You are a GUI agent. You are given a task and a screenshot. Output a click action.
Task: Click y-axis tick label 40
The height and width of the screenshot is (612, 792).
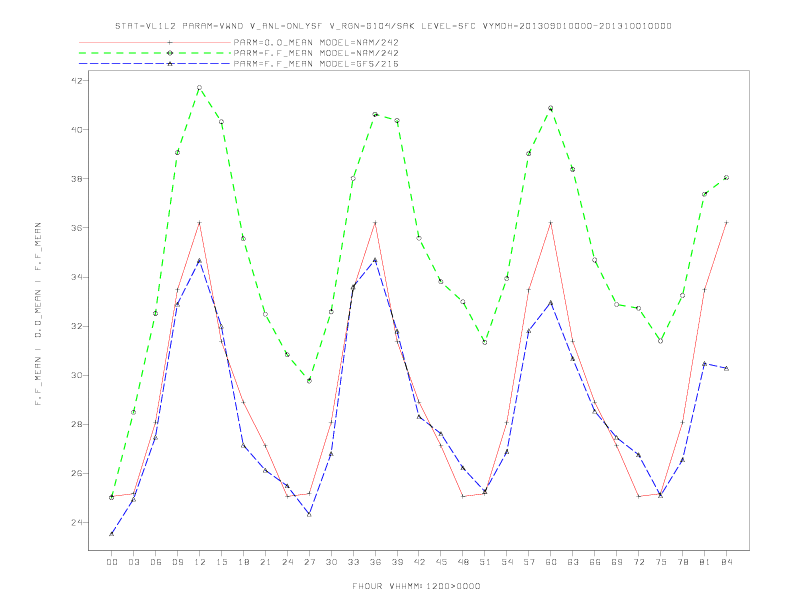pos(76,130)
